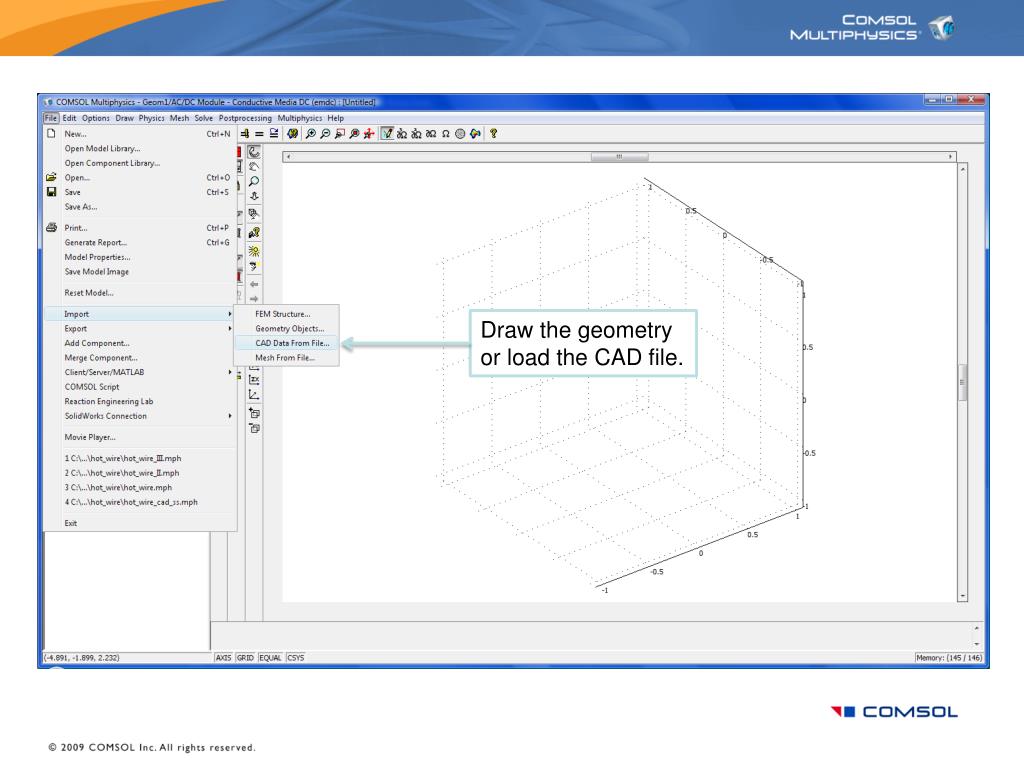This screenshot has width=1024, height=768.
Task: Click the equals-sign toolbar icon
Action: point(259,134)
